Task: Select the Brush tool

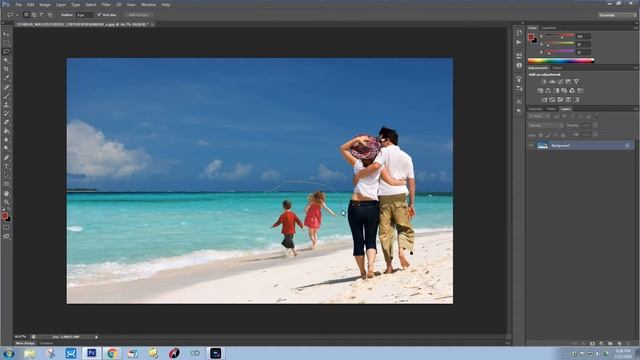Action: pyautogui.click(x=6, y=96)
